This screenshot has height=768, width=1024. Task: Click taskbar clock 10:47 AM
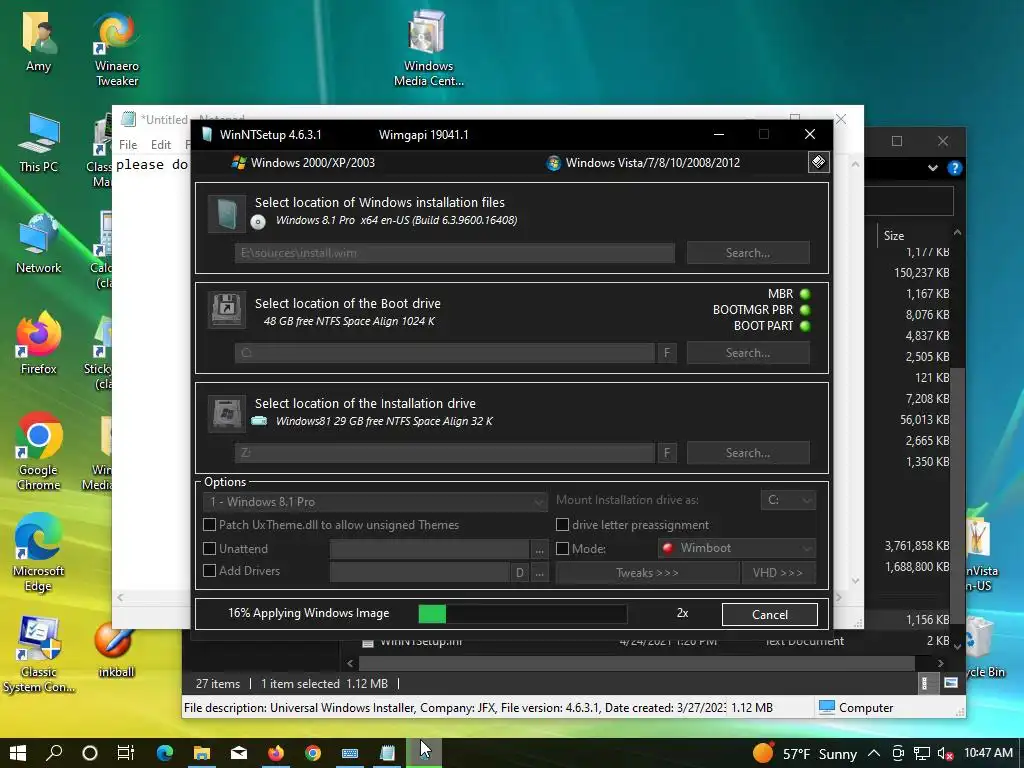tap(988, 753)
